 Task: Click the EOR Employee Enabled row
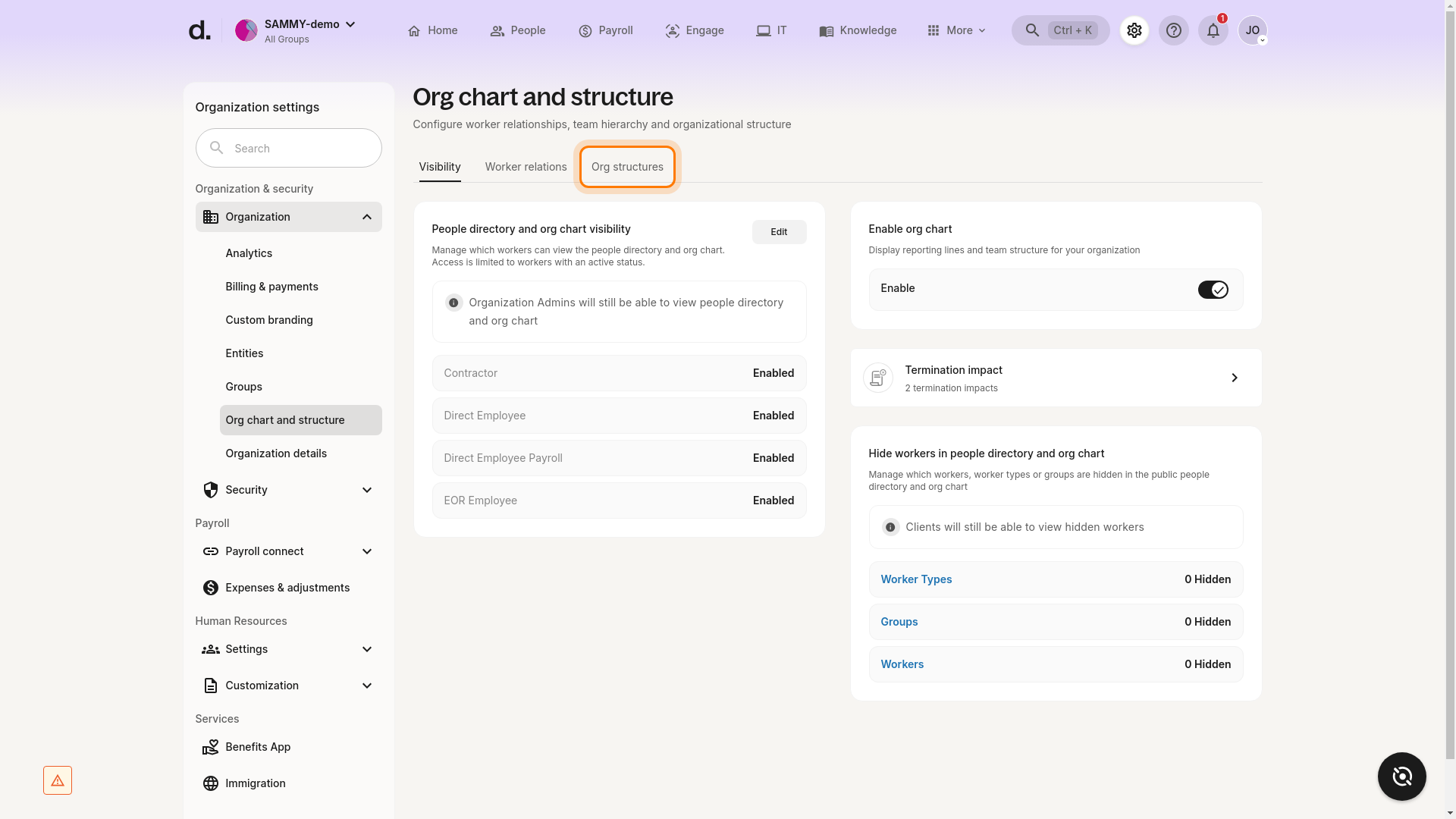click(619, 500)
